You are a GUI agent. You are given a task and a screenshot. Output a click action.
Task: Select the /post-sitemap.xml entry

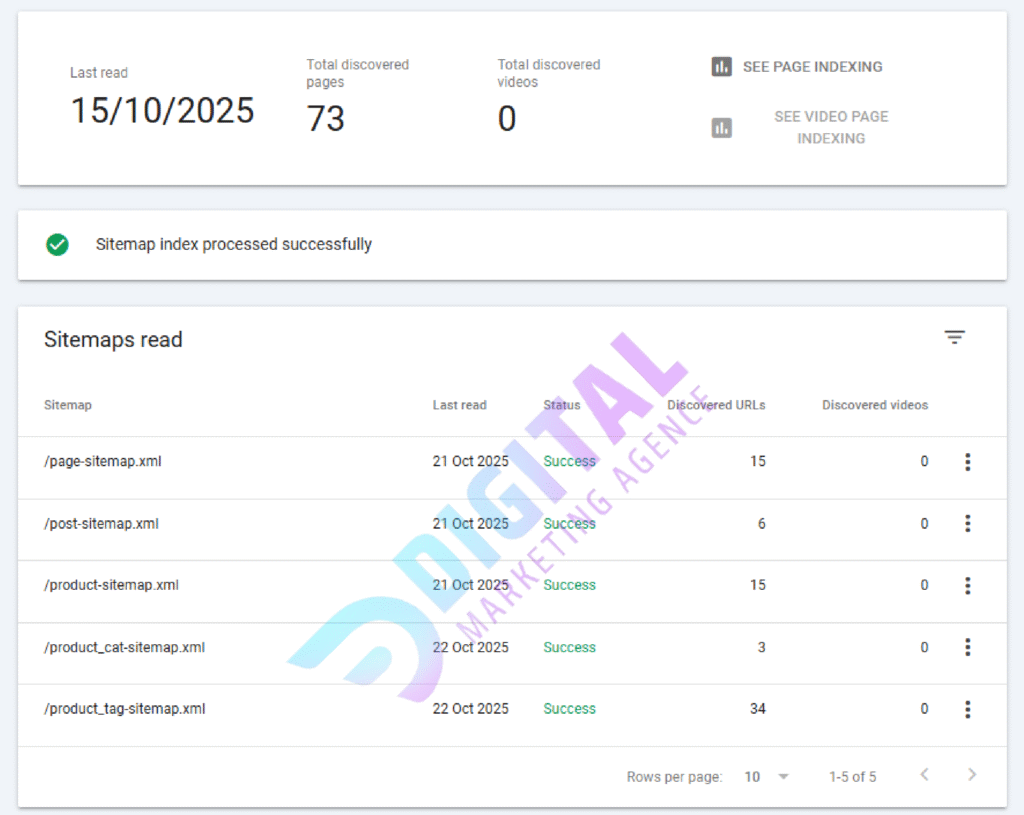pyautogui.click(x=101, y=524)
